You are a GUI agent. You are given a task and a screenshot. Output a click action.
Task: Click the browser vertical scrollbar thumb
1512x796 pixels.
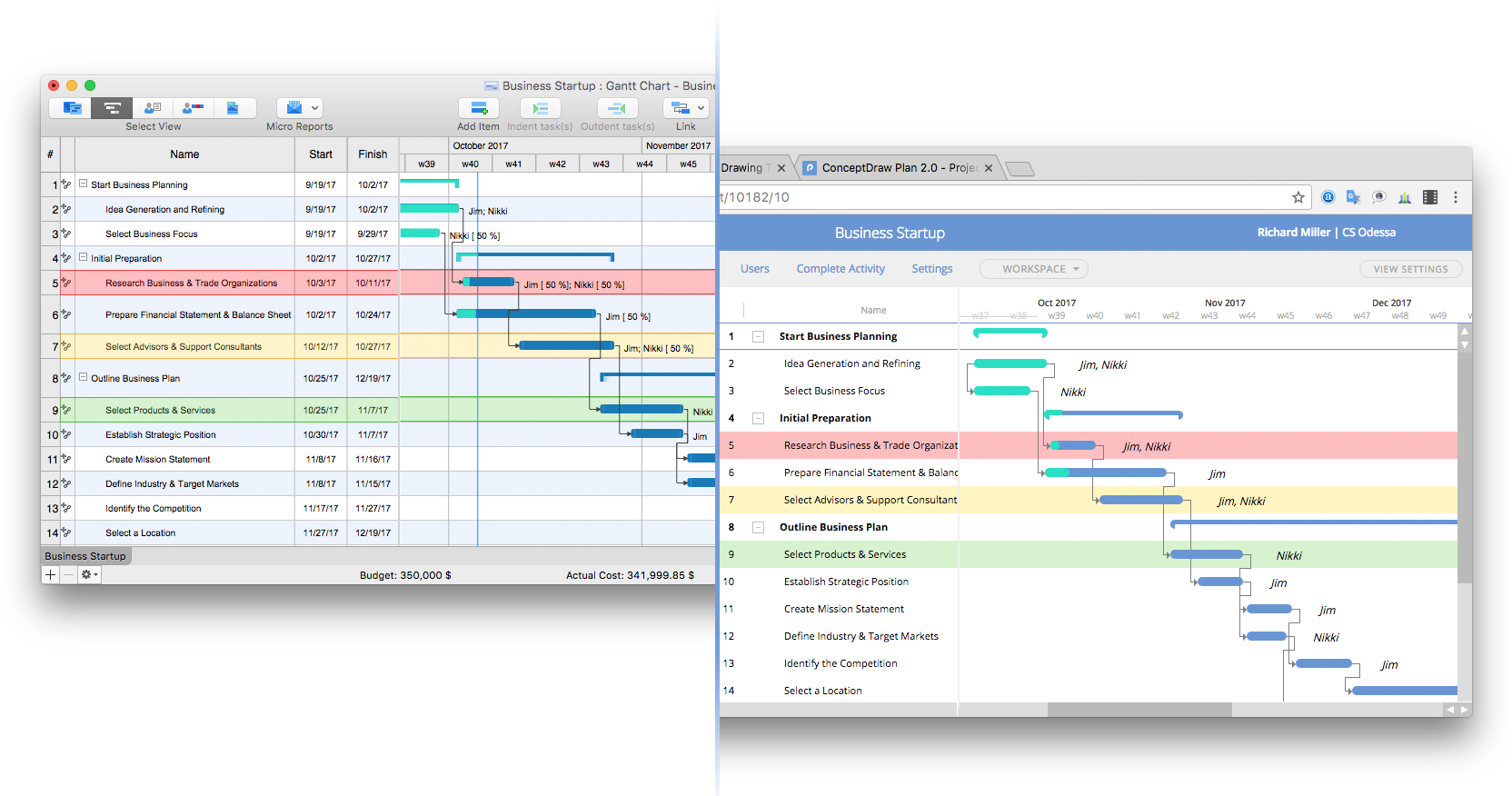pos(1464,467)
